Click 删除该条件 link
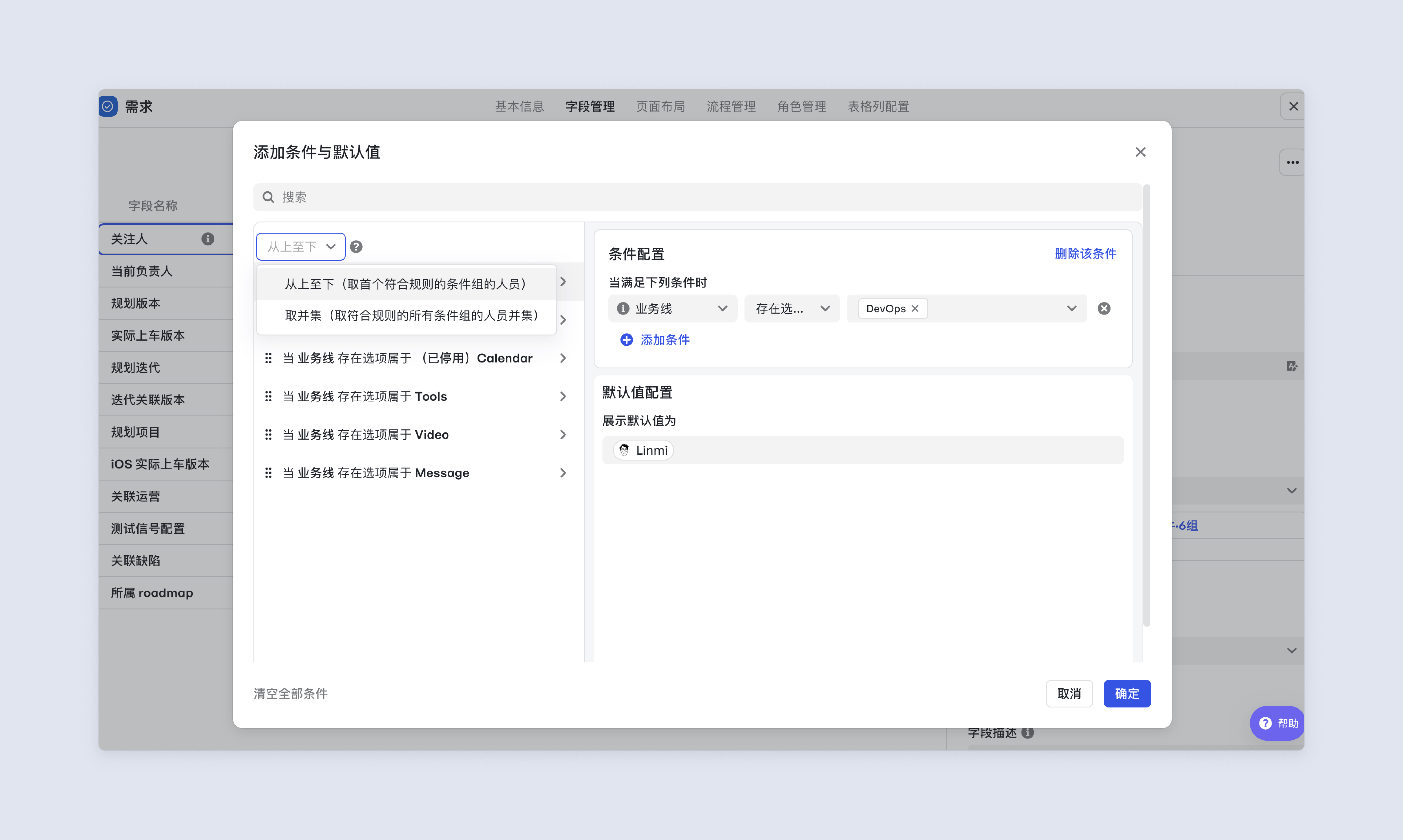 (1085, 254)
